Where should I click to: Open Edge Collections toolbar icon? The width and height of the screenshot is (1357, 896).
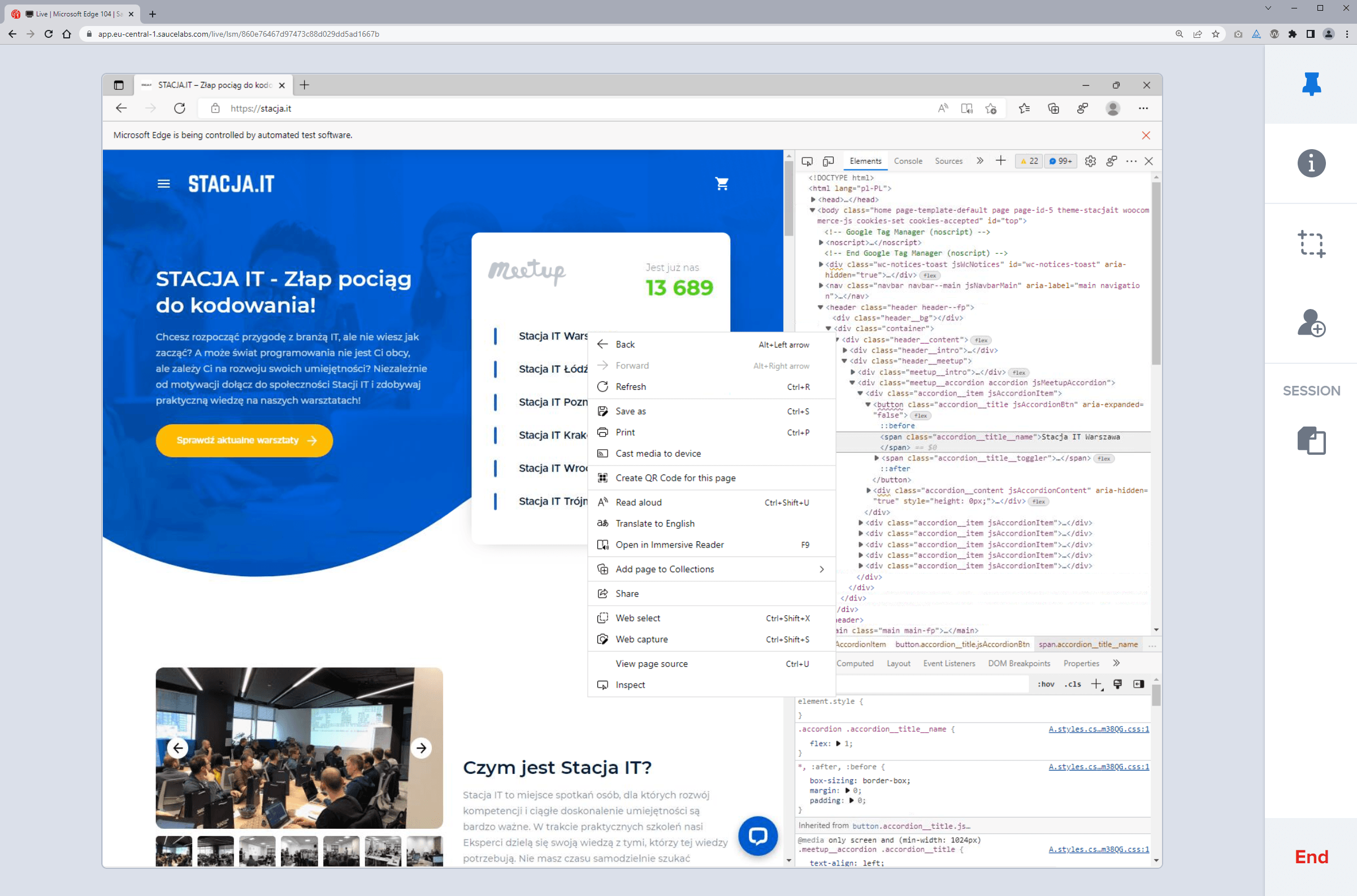(x=1053, y=108)
